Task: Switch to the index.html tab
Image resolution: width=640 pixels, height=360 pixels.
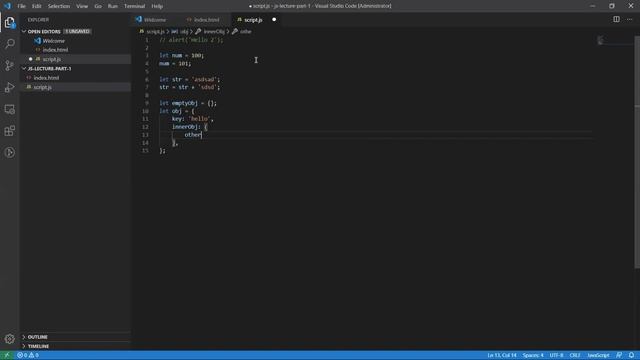Action: [x=207, y=20]
